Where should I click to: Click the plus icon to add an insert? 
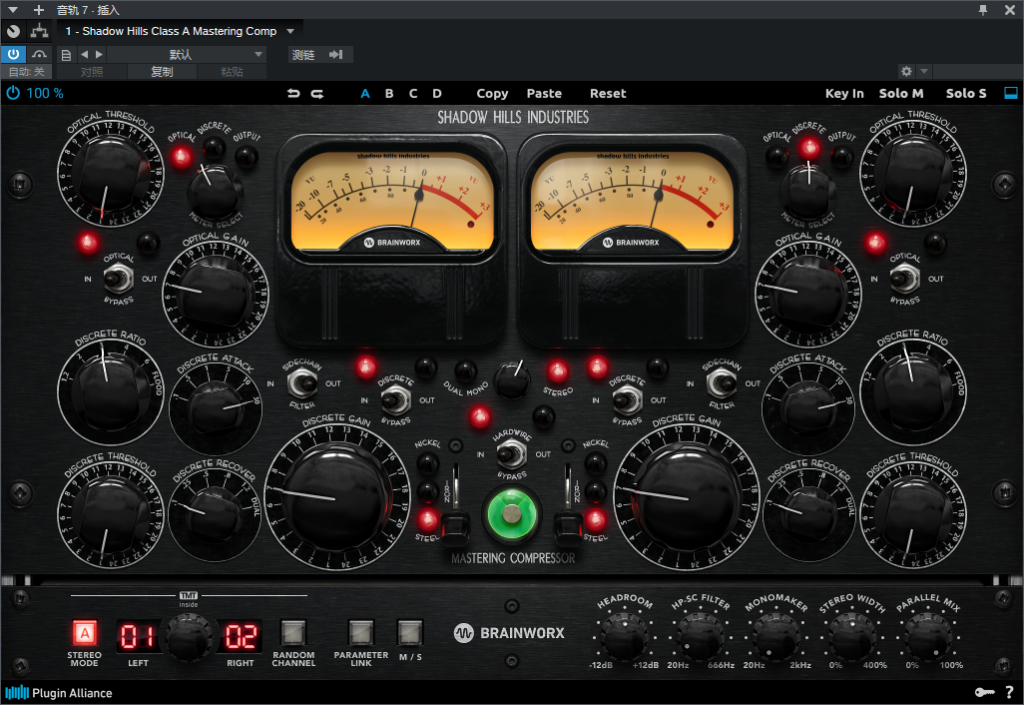39,10
